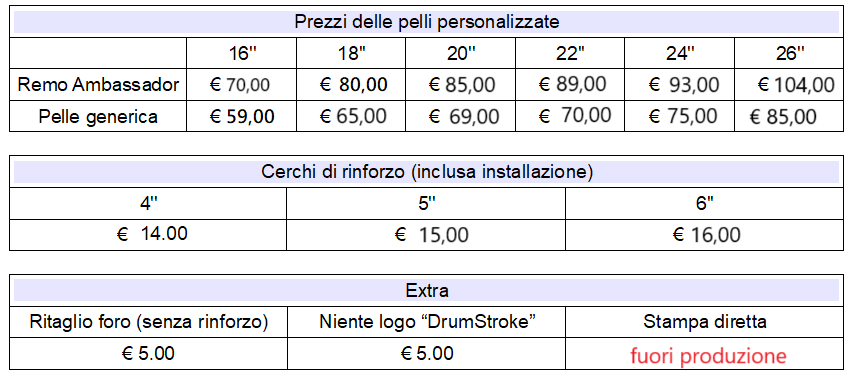Image resolution: width=850 pixels, height=376 pixels.
Task: Click the Niente logo "DrumStroke" cell
Action: point(426,322)
